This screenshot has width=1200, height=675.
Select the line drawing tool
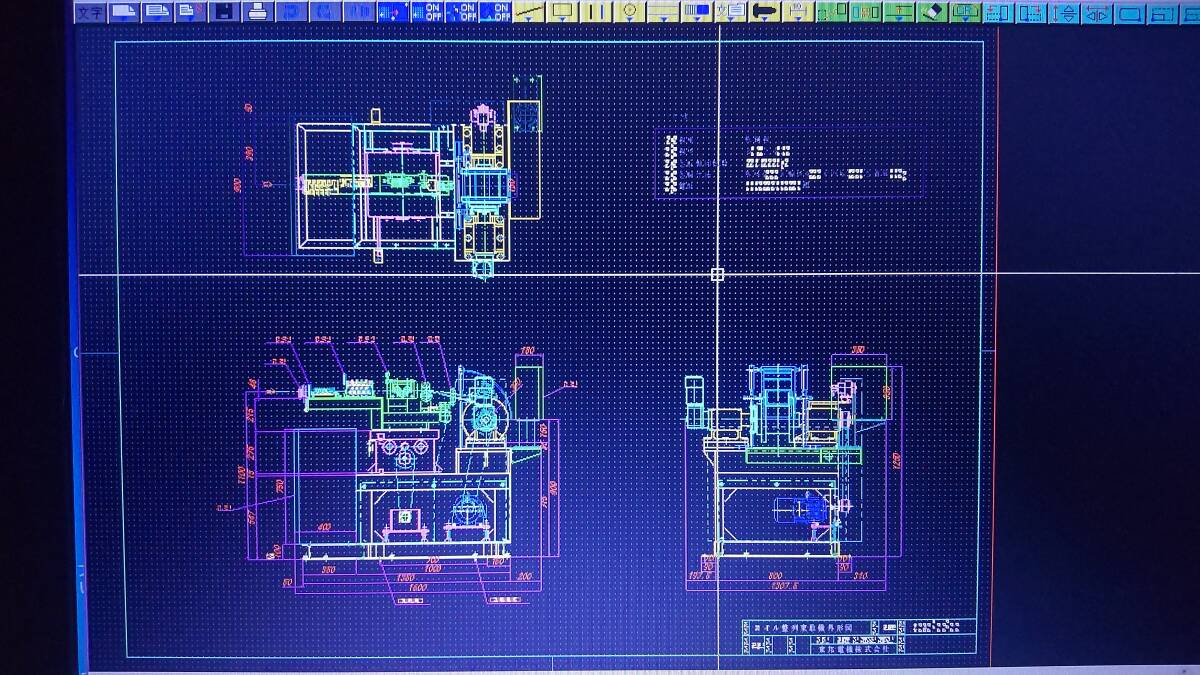coord(528,12)
